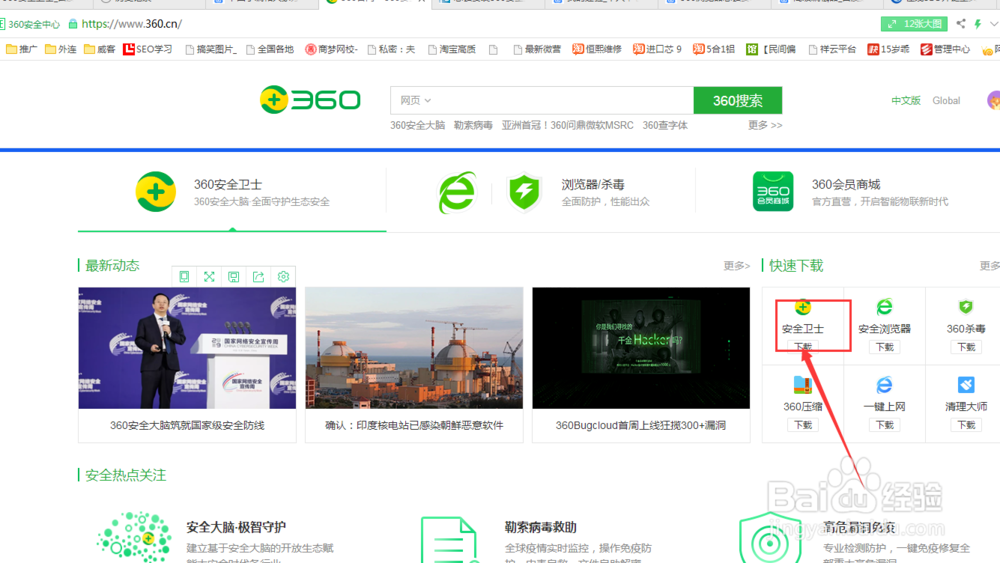Viewport: 1000px width, 563px height.
Task: Click 下载 under 360杀毒
Action: [x=966, y=347]
